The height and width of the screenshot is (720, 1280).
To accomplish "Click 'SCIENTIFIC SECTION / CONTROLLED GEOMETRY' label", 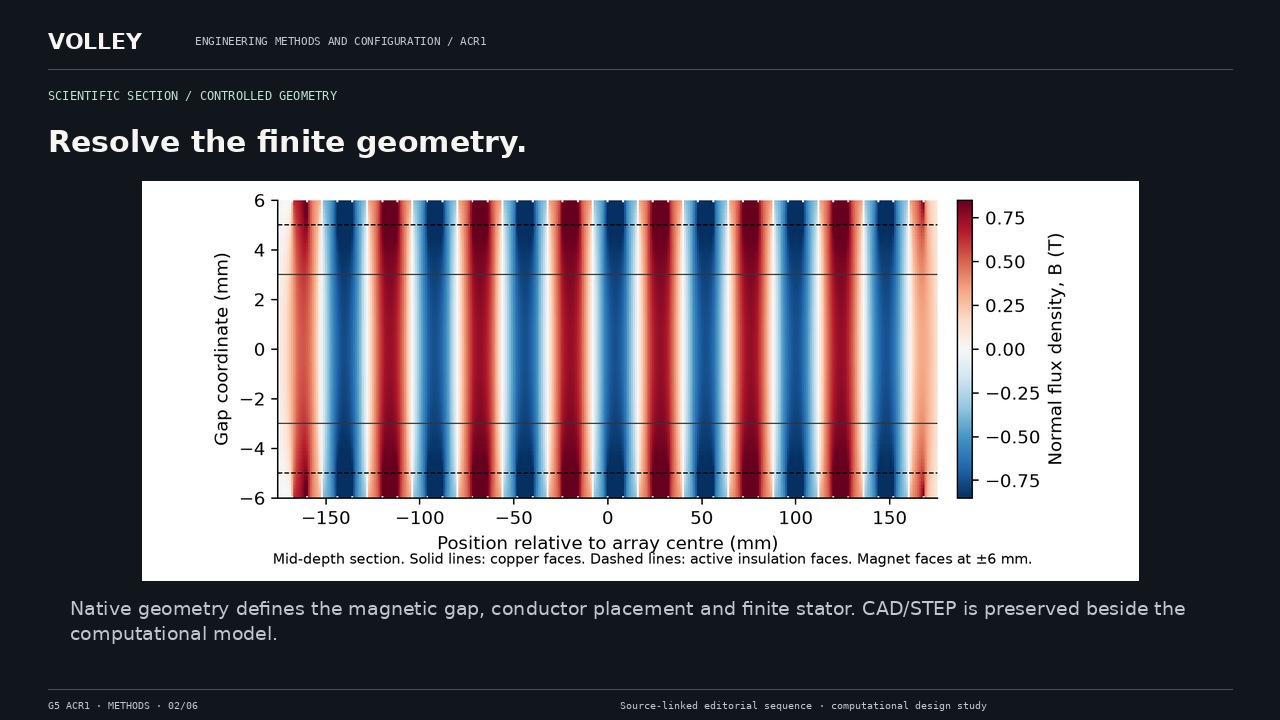I will 192,96.
